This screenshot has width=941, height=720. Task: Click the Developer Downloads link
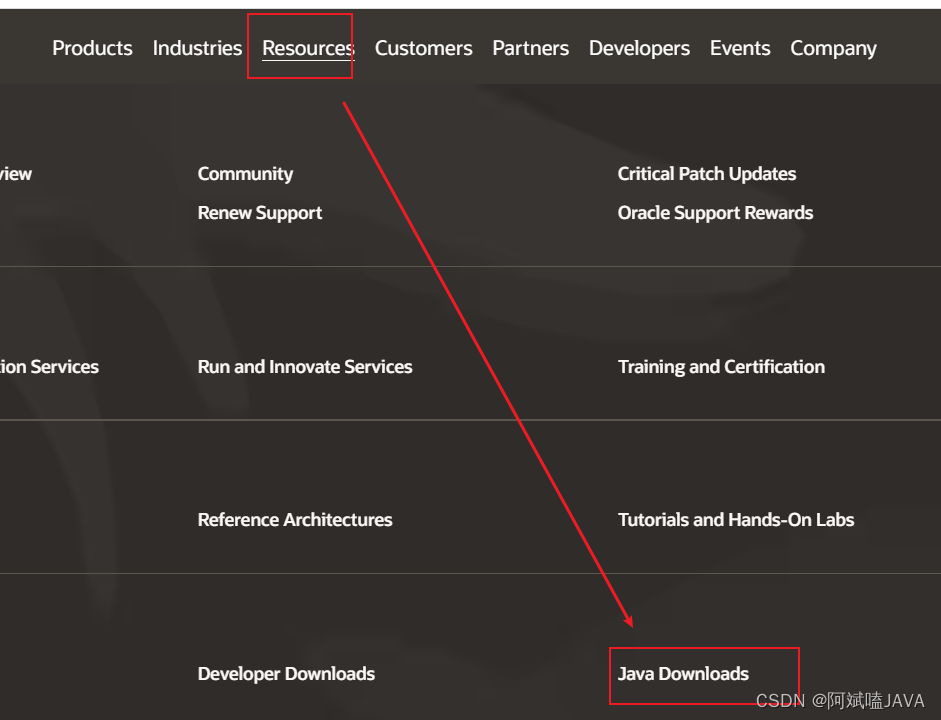[x=286, y=674]
